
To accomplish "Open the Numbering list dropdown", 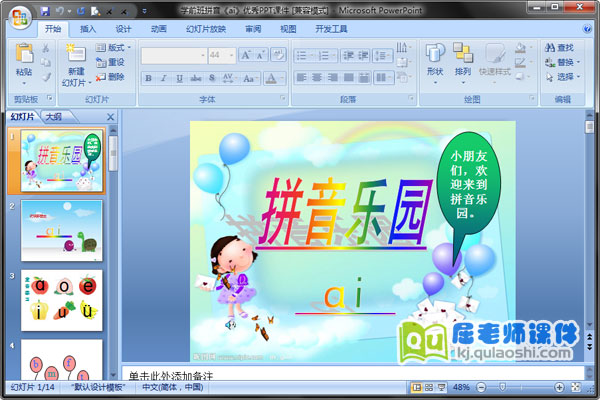I will pyautogui.click(x=334, y=56).
